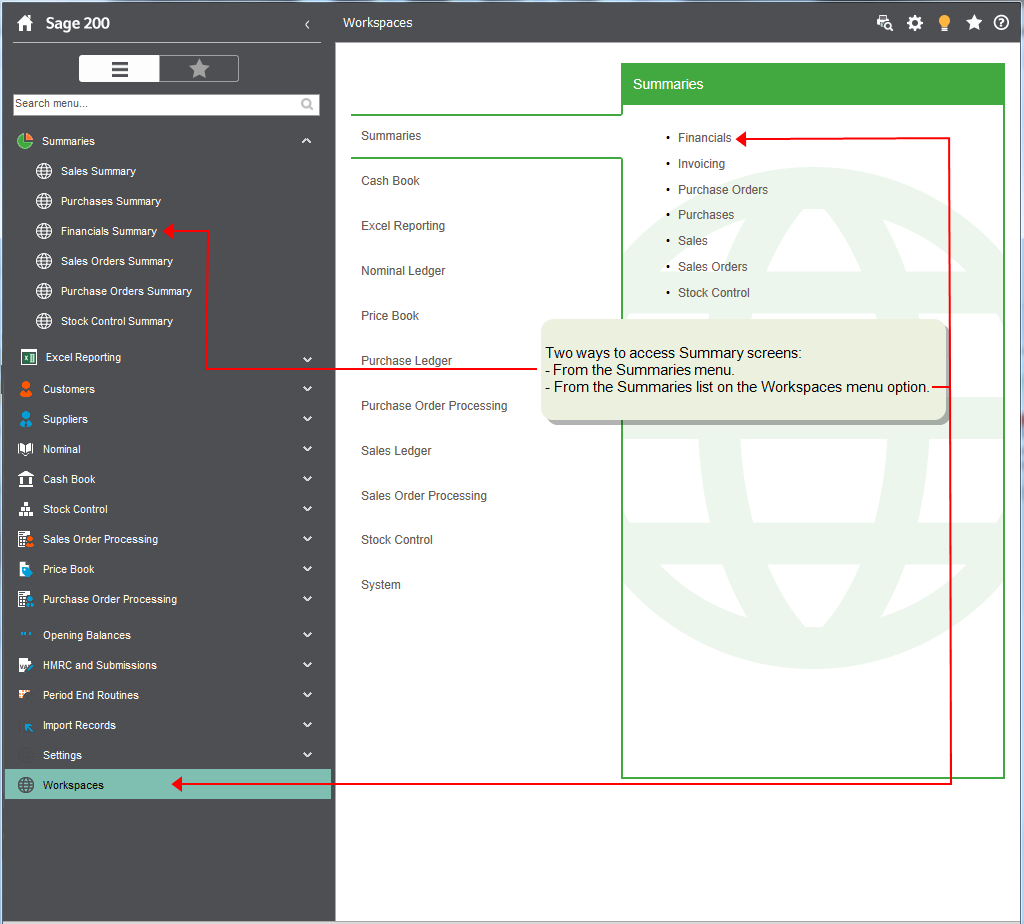Switch to the hamburger menu list view
Image resolution: width=1024 pixels, height=924 pixels.
(119, 68)
